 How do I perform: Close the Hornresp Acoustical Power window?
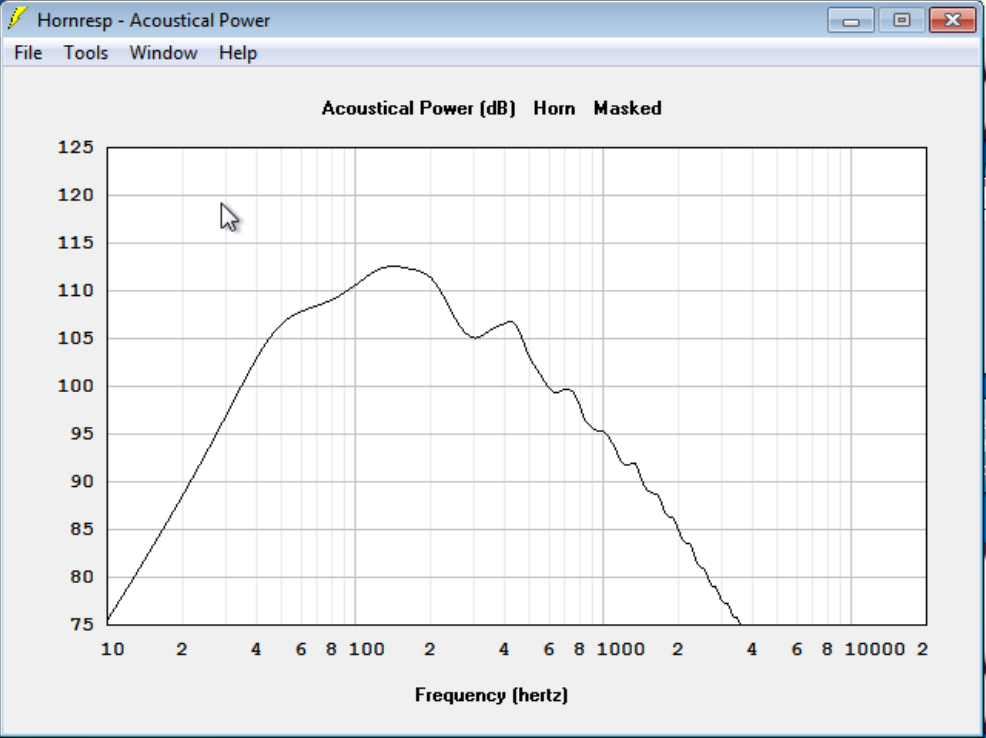(x=952, y=21)
